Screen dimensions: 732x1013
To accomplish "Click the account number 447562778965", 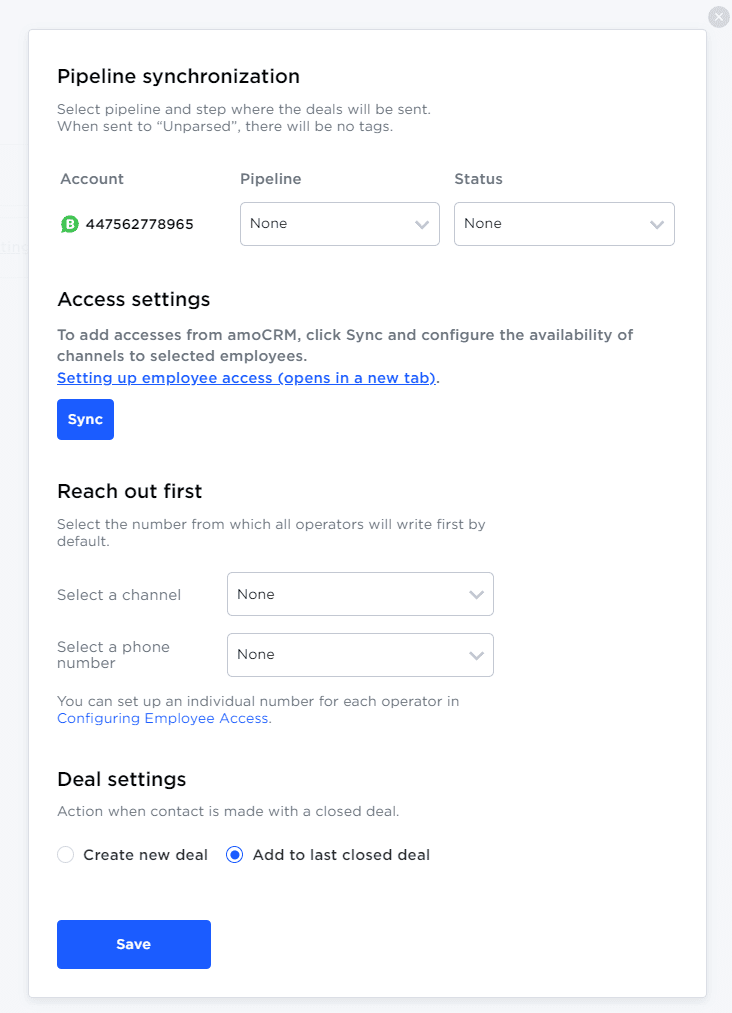I will tap(140, 224).
